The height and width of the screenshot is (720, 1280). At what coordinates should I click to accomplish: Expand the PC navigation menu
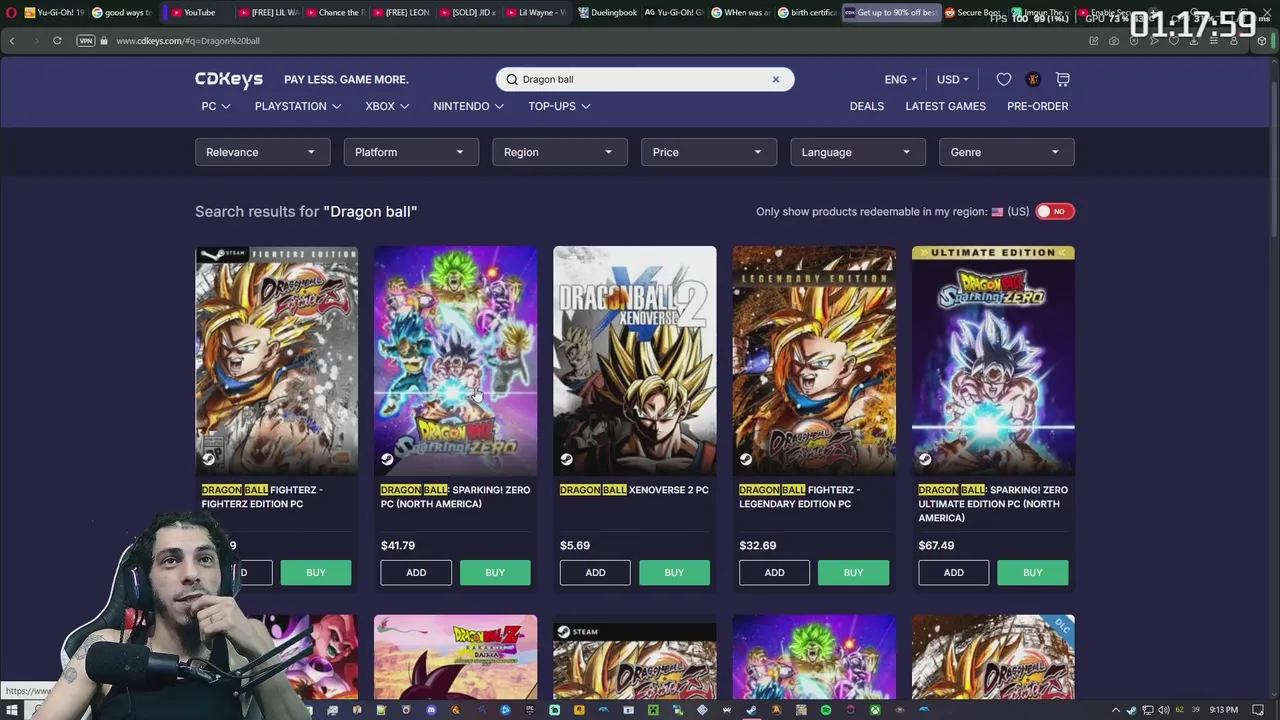pos(216,106)
